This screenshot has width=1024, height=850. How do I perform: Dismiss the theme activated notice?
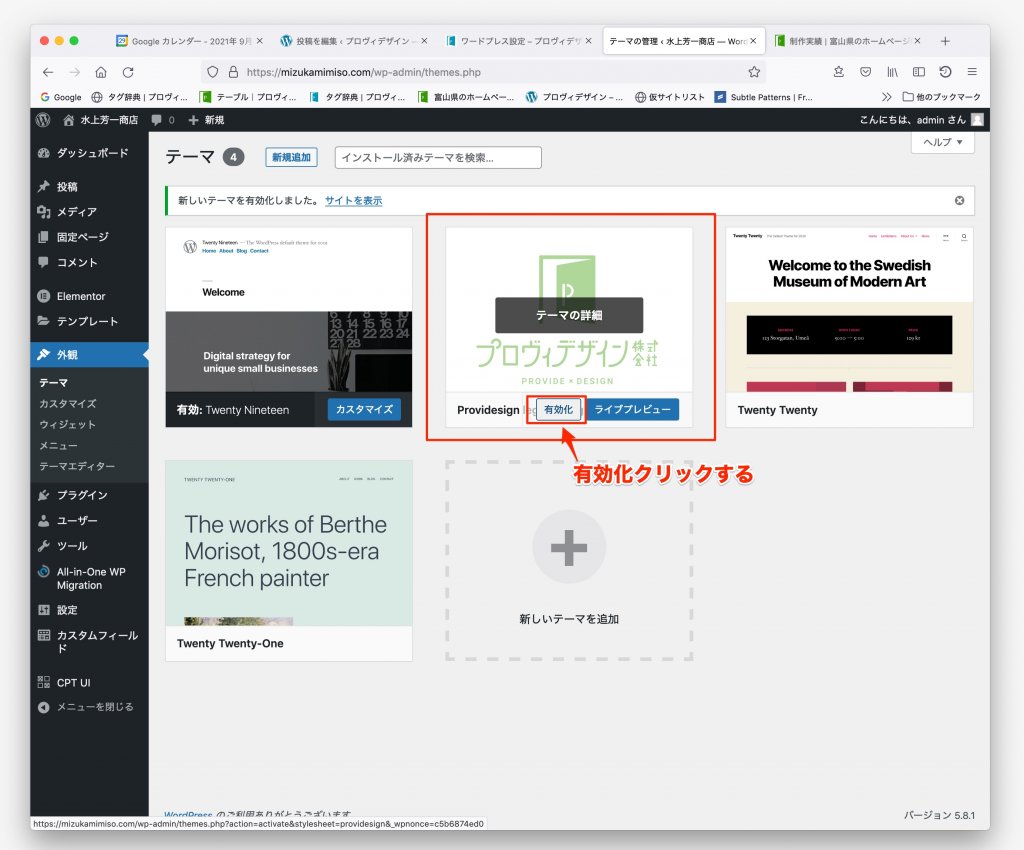(959, 200)
